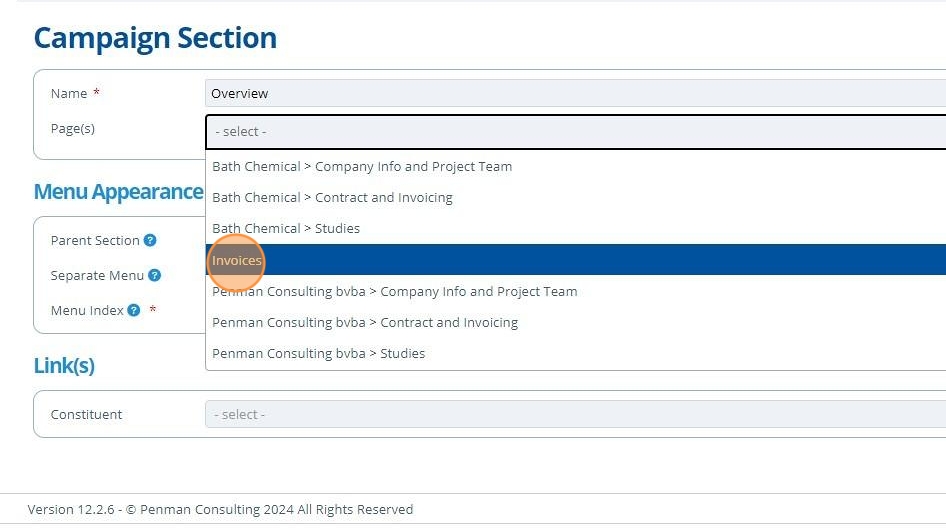
Task: Click the Constituent label
Action: (86, 415)
